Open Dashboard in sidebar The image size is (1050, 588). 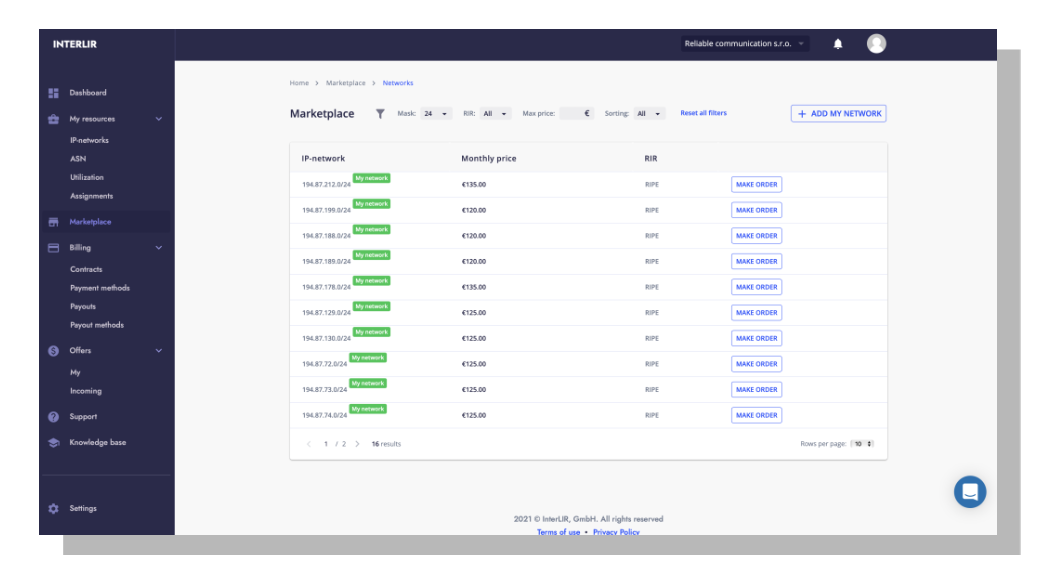tap(88, 93)
